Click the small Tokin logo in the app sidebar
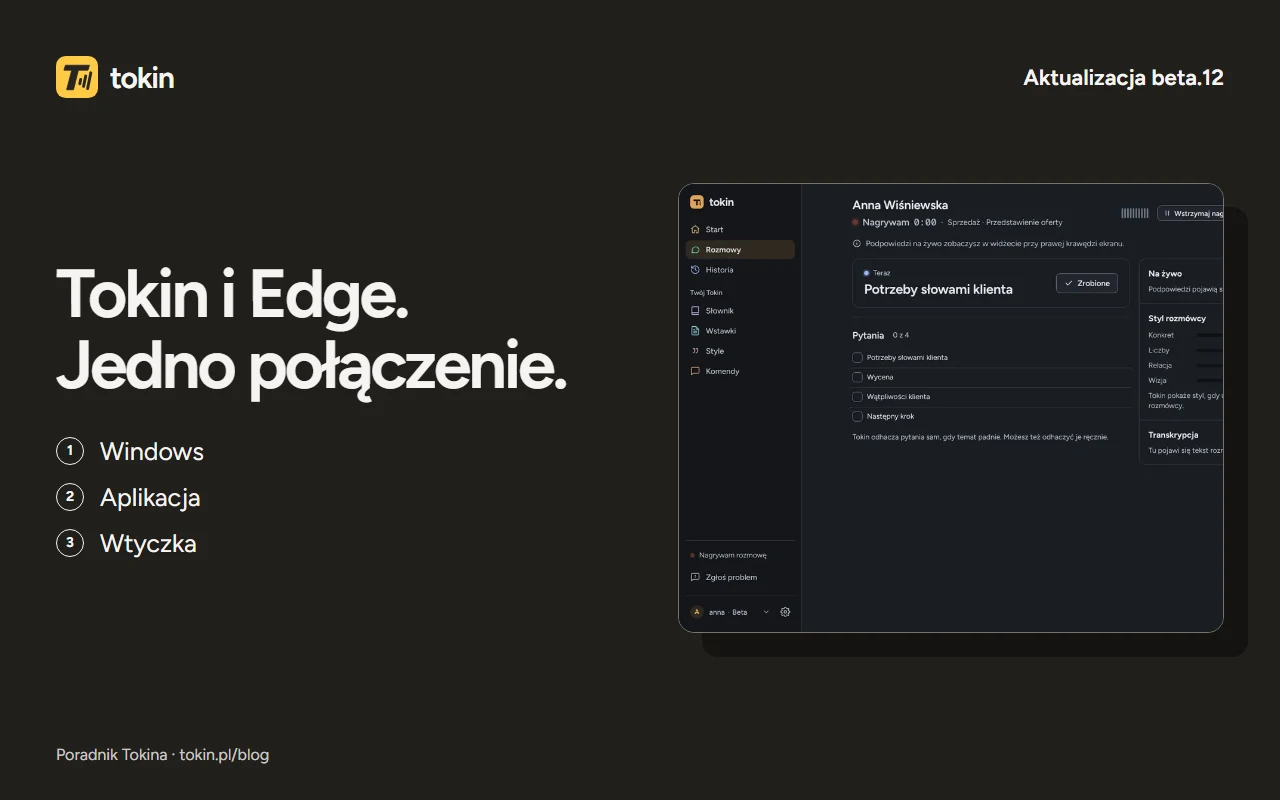Viewport: 1280px width, 800px height. (697, 202)
